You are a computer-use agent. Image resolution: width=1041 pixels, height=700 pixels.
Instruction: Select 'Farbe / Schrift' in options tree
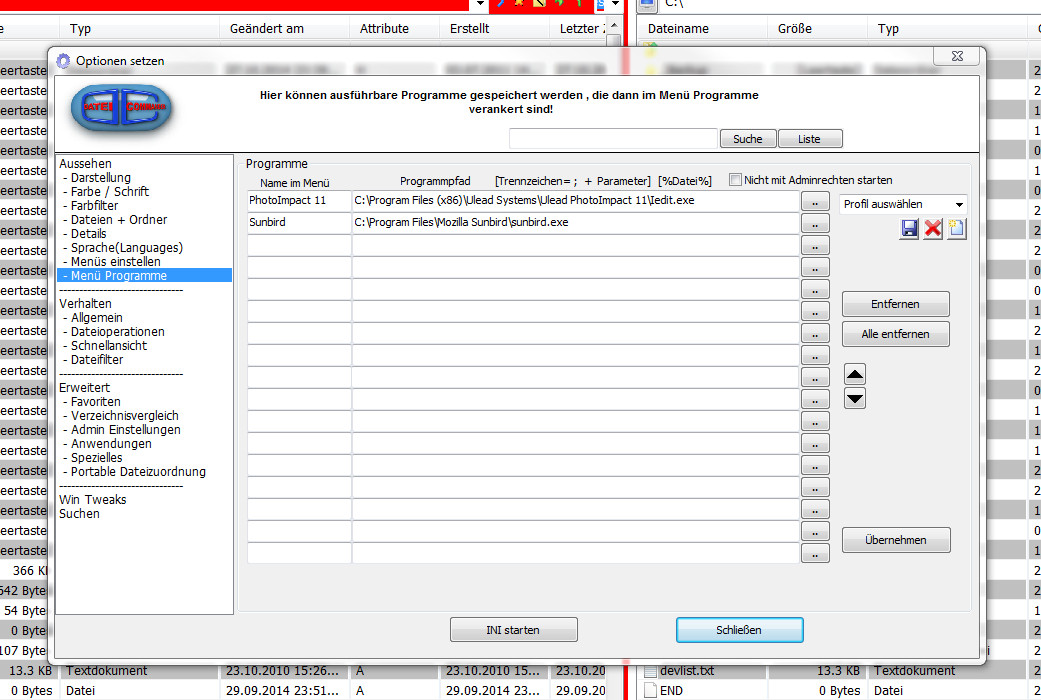point(110,191)
